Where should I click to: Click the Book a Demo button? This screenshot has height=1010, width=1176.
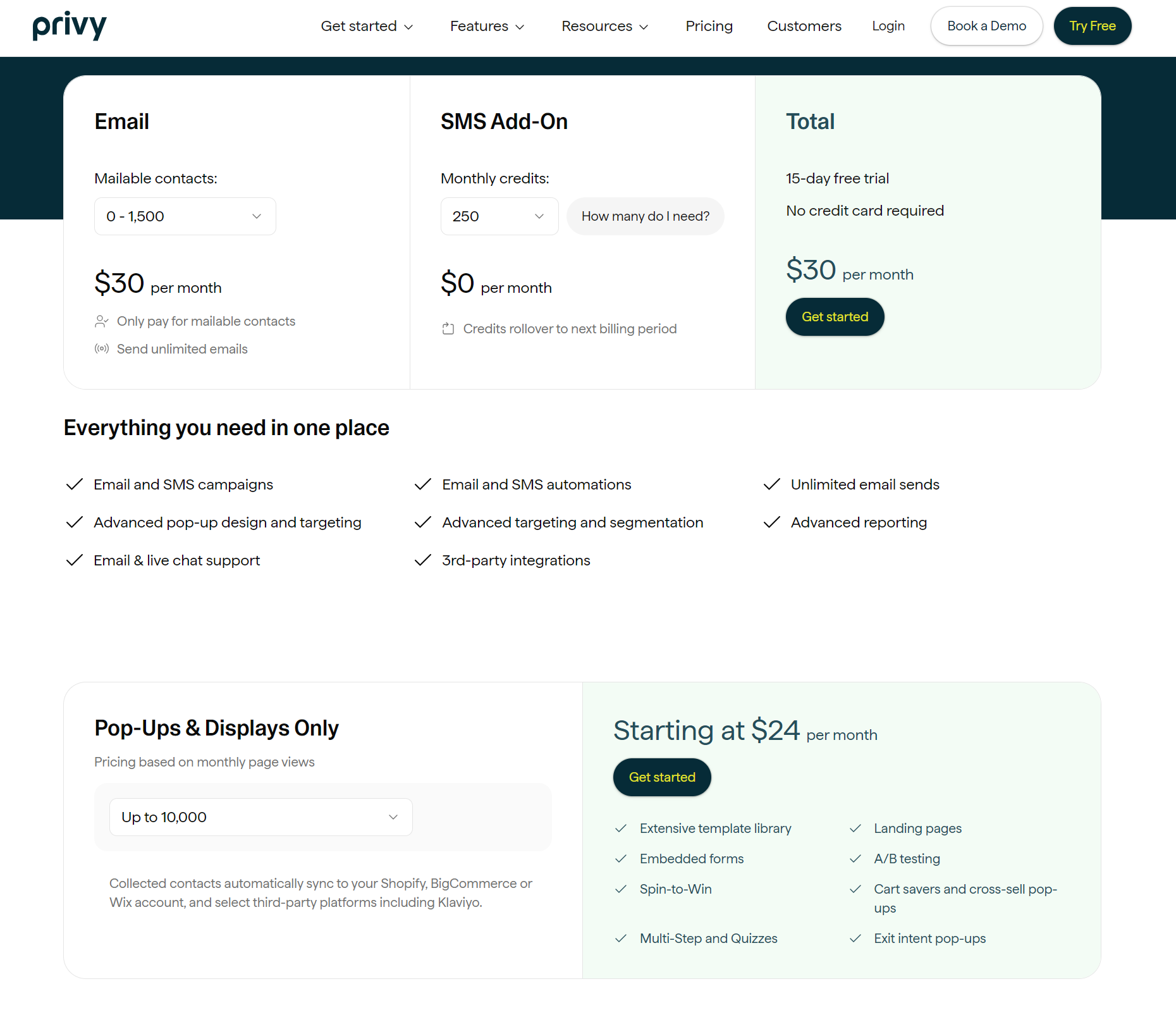[x=986, y=26]
